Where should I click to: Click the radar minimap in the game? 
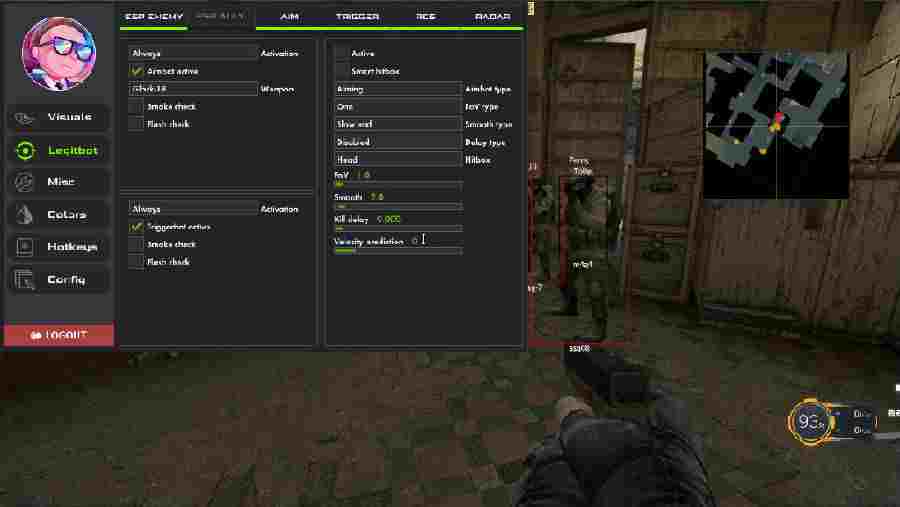[x=776, y=125]
